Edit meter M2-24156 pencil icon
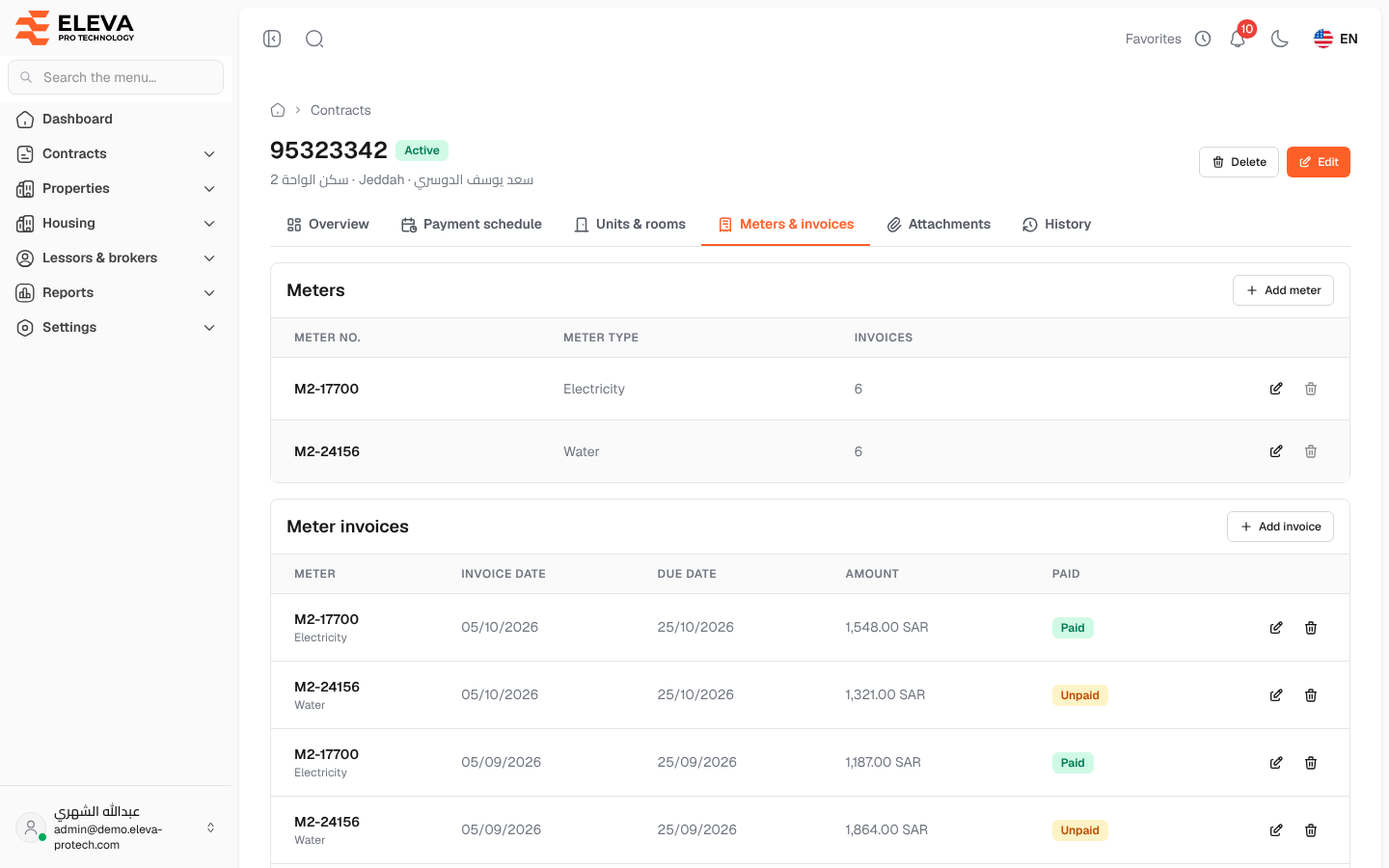Screen dimensions: 1389x868 (x=1276, y=451)
